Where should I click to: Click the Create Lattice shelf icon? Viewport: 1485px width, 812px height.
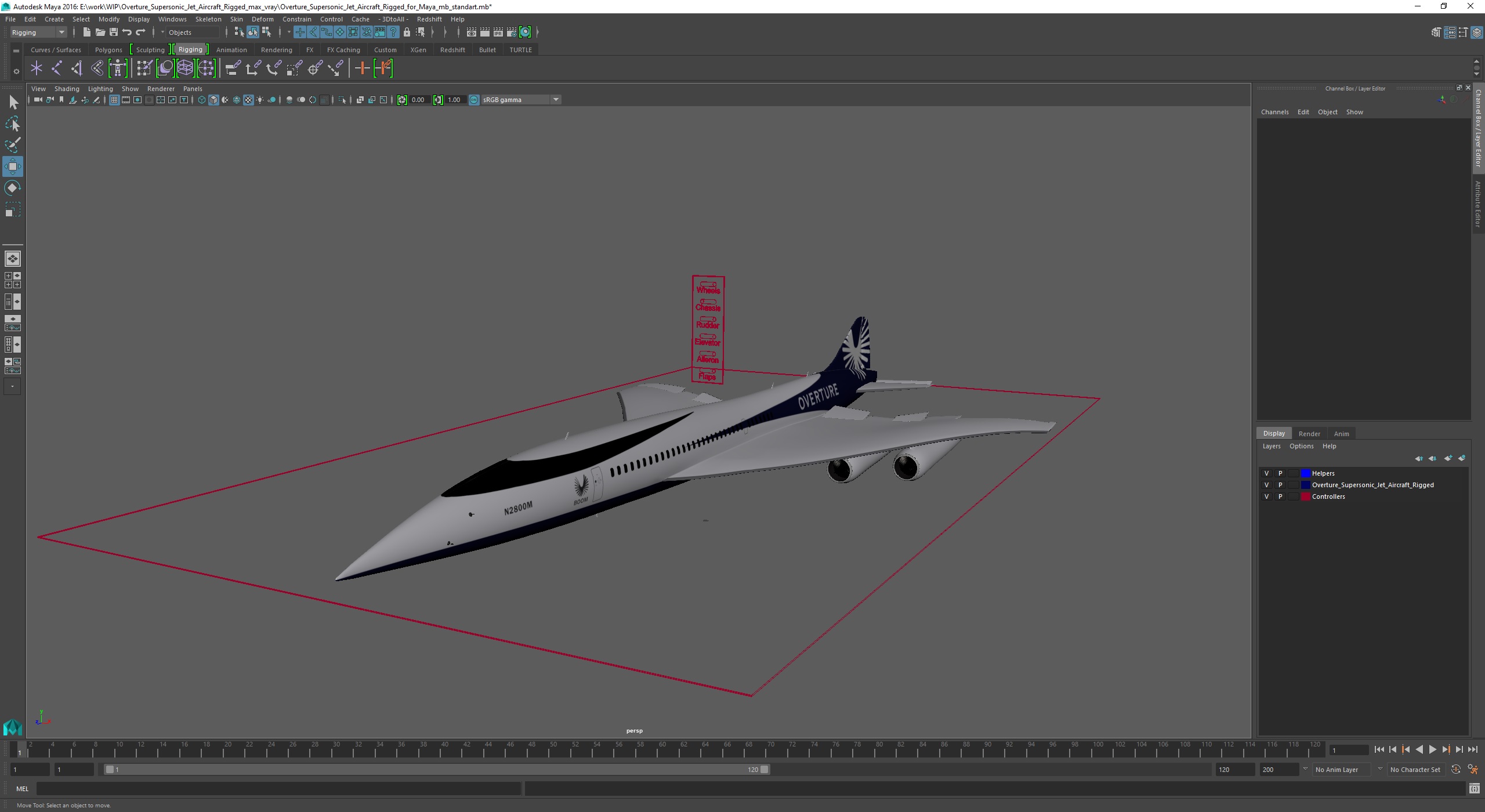pos(185,68)
